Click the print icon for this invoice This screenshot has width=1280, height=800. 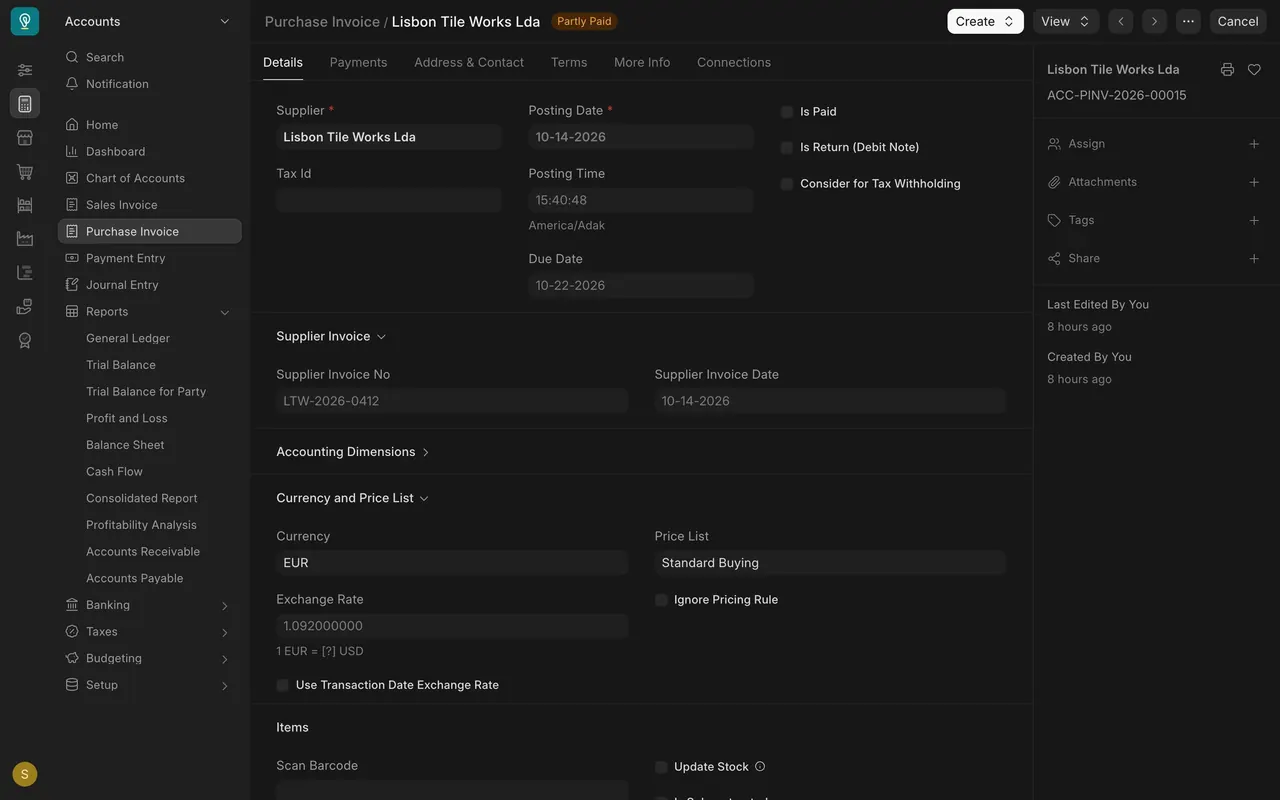coord(1227,69)
